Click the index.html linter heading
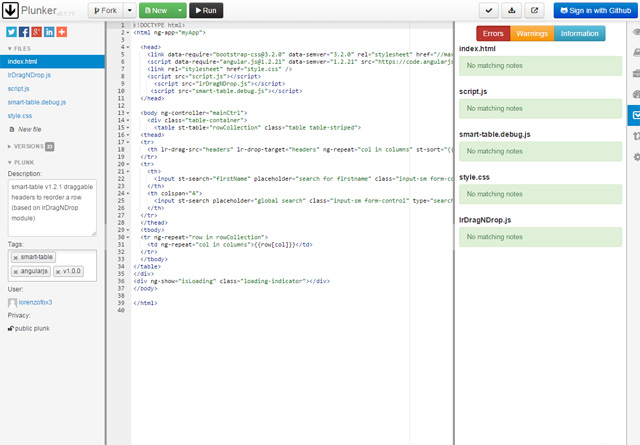 point(477,49)
